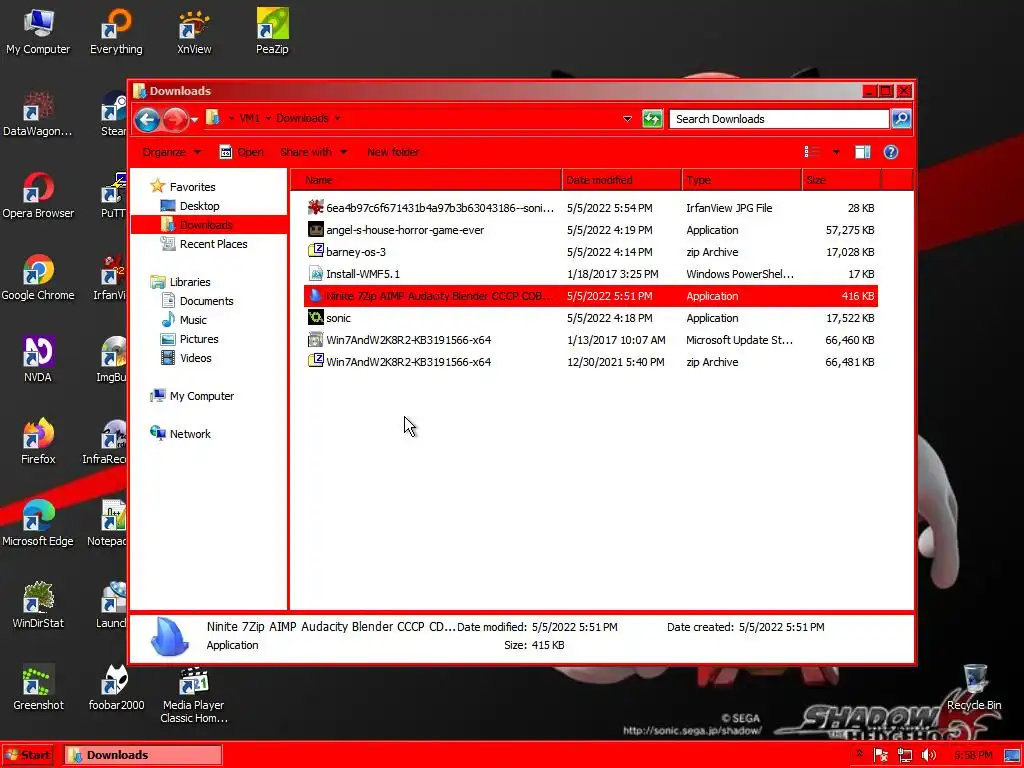Open Microsoft Edge desktop icon
The image size is (1024, 768).
tap(38, 523)
